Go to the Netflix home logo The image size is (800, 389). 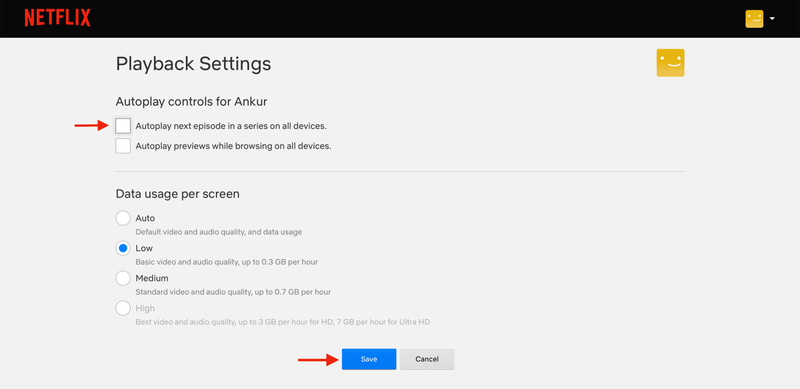coord(57,18)
